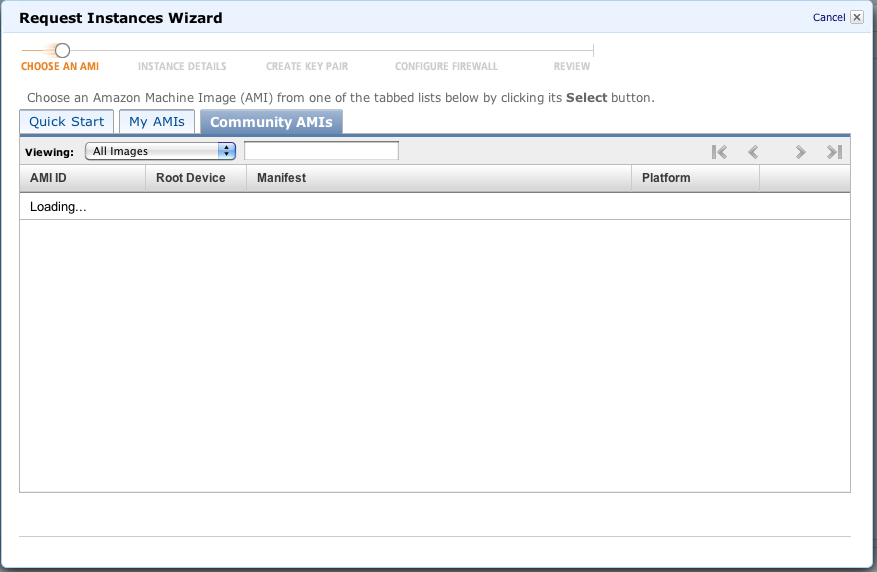This screenshot has height=572, width=877.
Task: Expand the Viewing All Images dropdown
Action: coord(160,151)
